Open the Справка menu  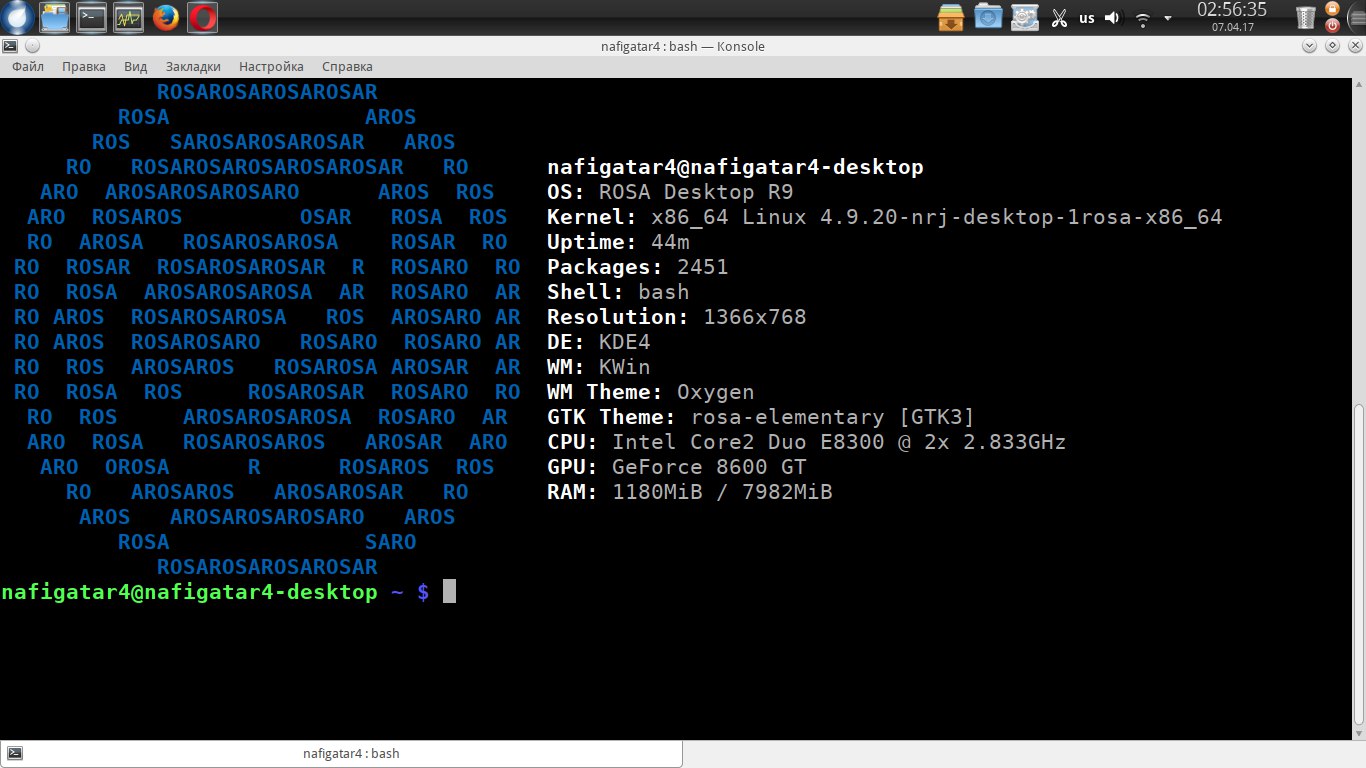coord(347,67)
